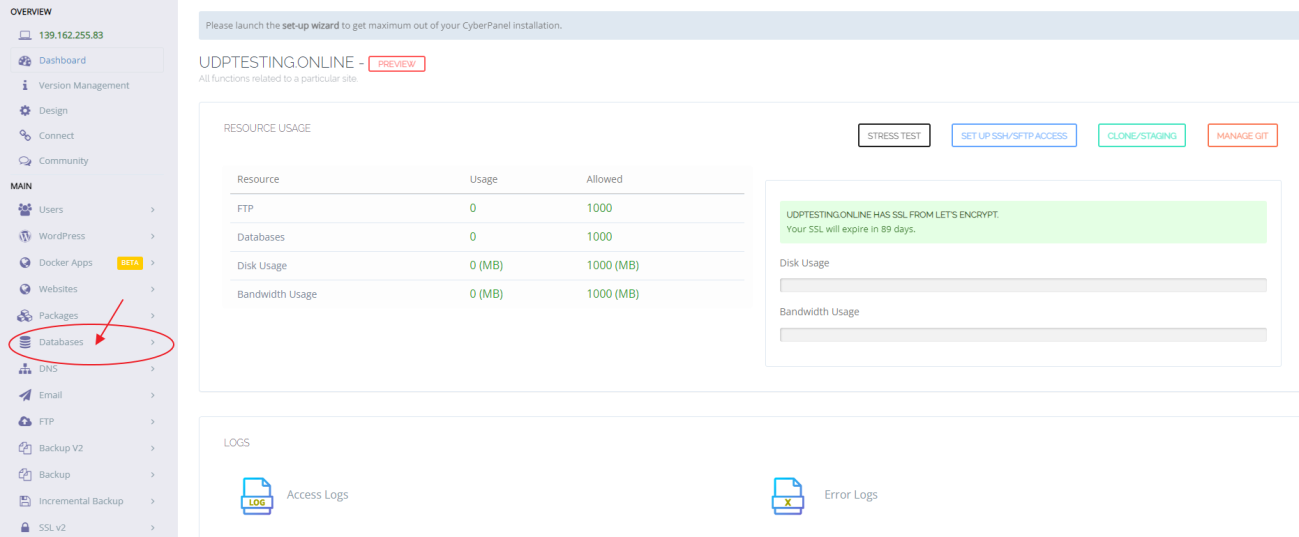Open the Error Logs file icon
The height and width of the screenshot is (537, 1299).
point(787,495)
